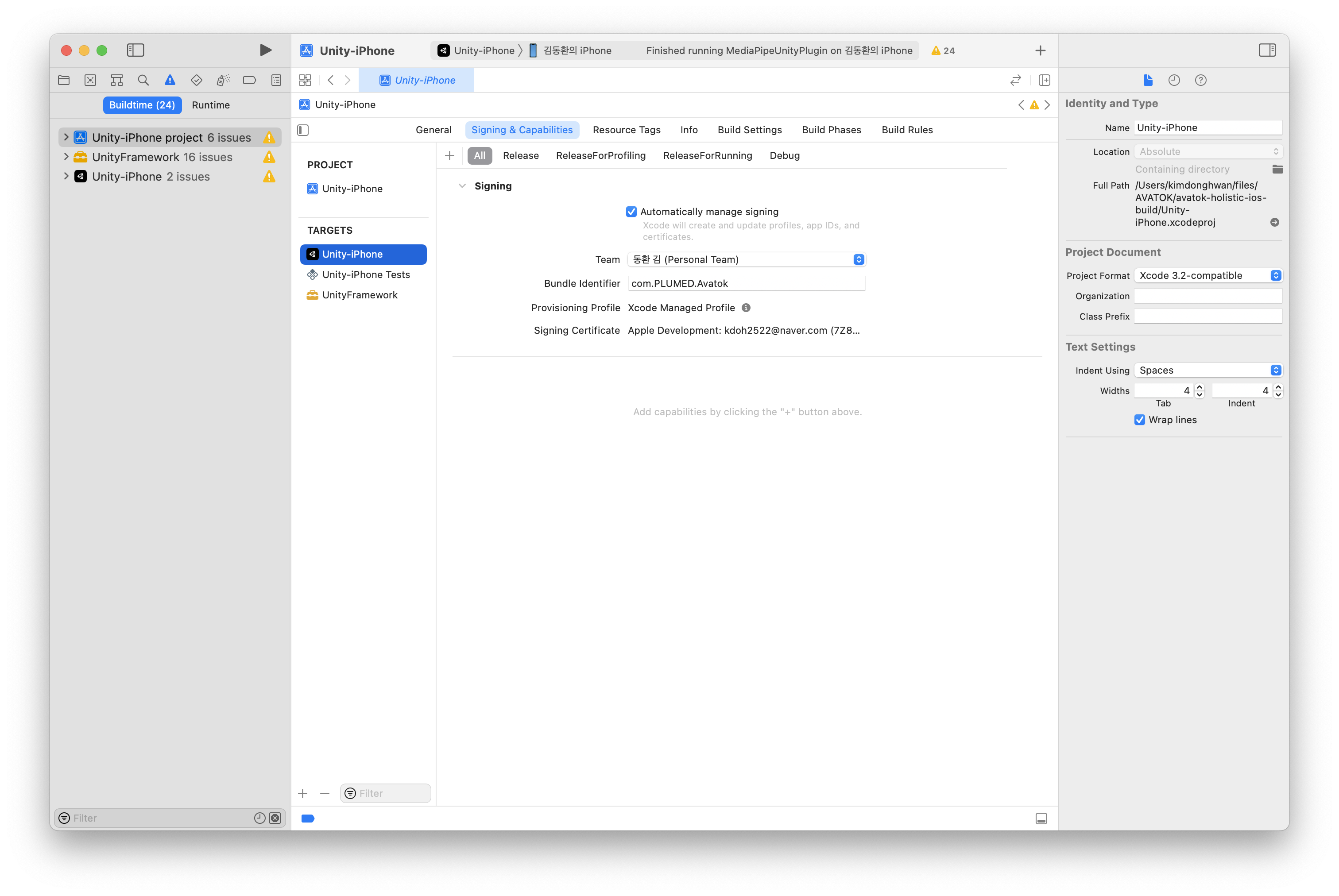Switch to the Runtime issues tab
Image resolution: width=1339 pixels, height=896 pixels.
coord(211,105)
